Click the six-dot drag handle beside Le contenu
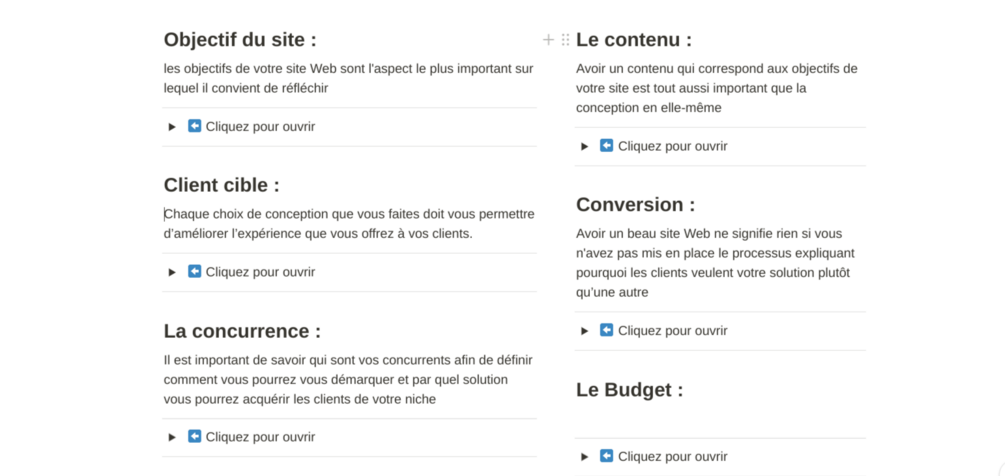 pos(565,40)
